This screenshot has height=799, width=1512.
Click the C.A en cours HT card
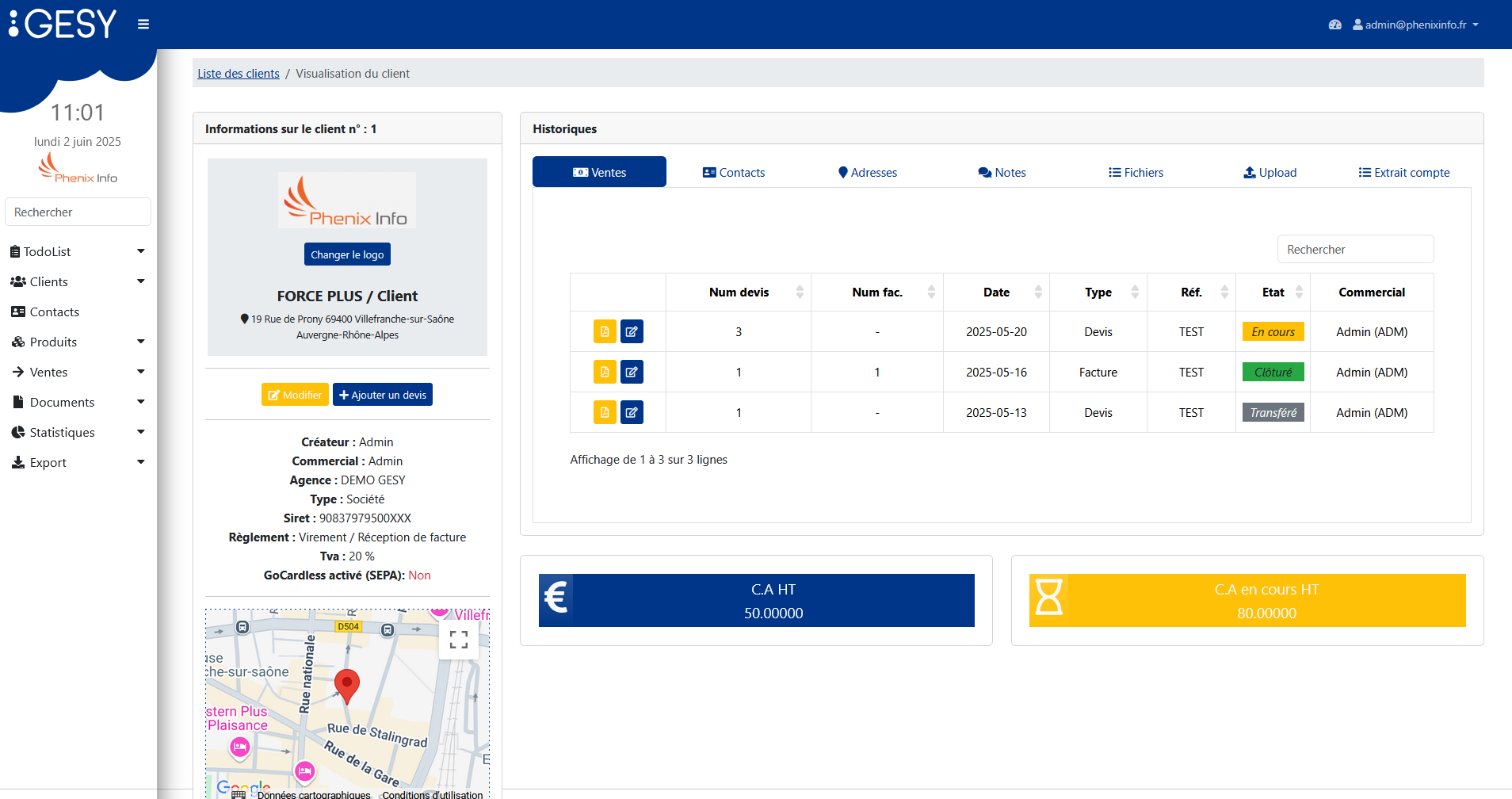pos(1247,600)
